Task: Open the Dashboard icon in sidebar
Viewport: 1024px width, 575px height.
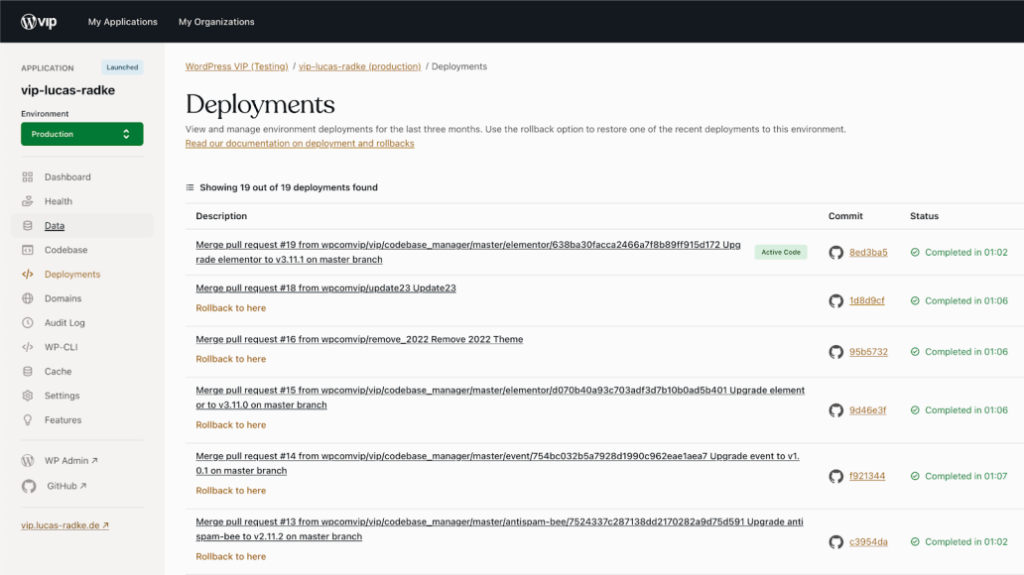Action: (27, 177)
